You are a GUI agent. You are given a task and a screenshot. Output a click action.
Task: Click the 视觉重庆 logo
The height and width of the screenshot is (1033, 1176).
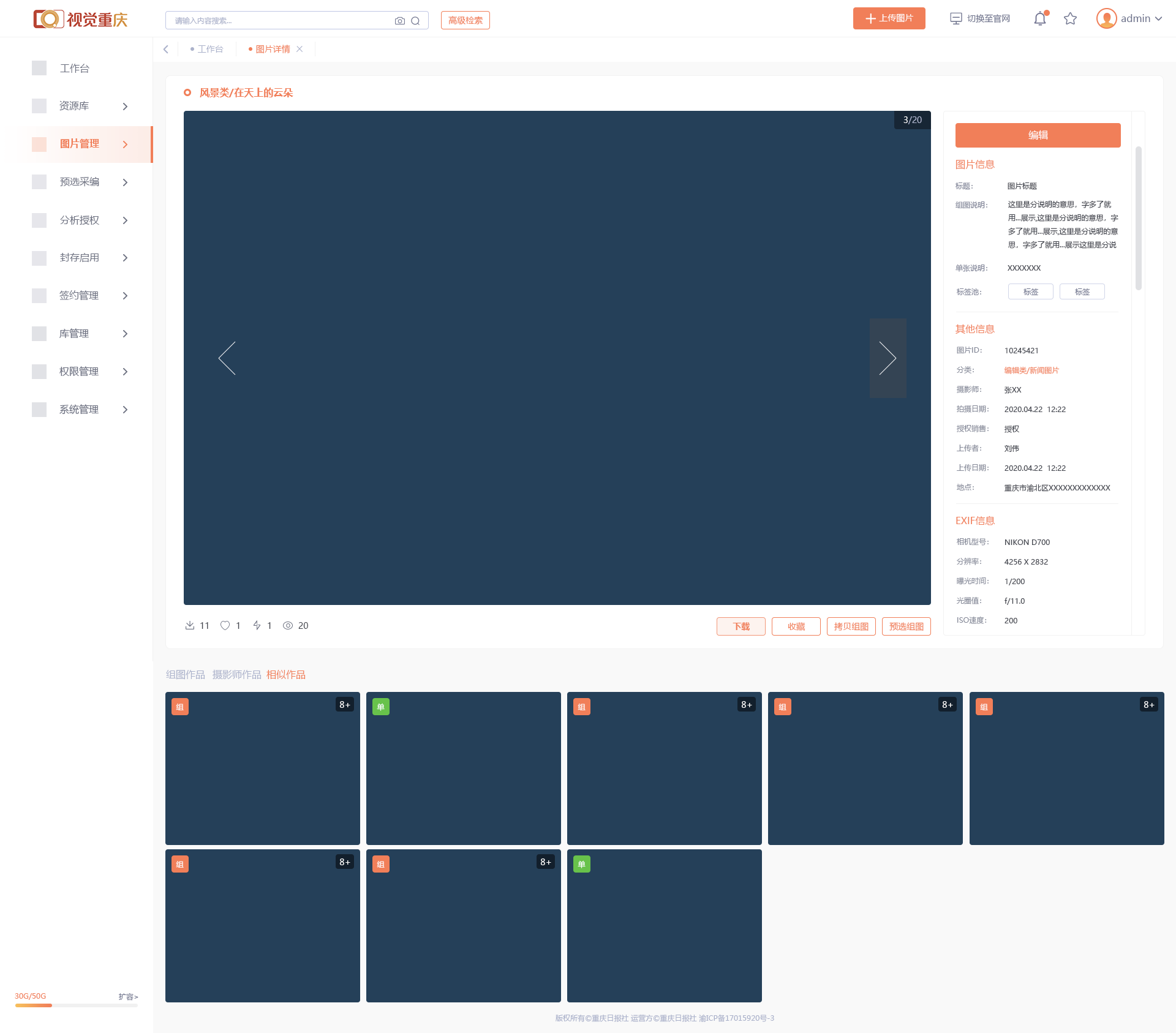pos(80,19)
